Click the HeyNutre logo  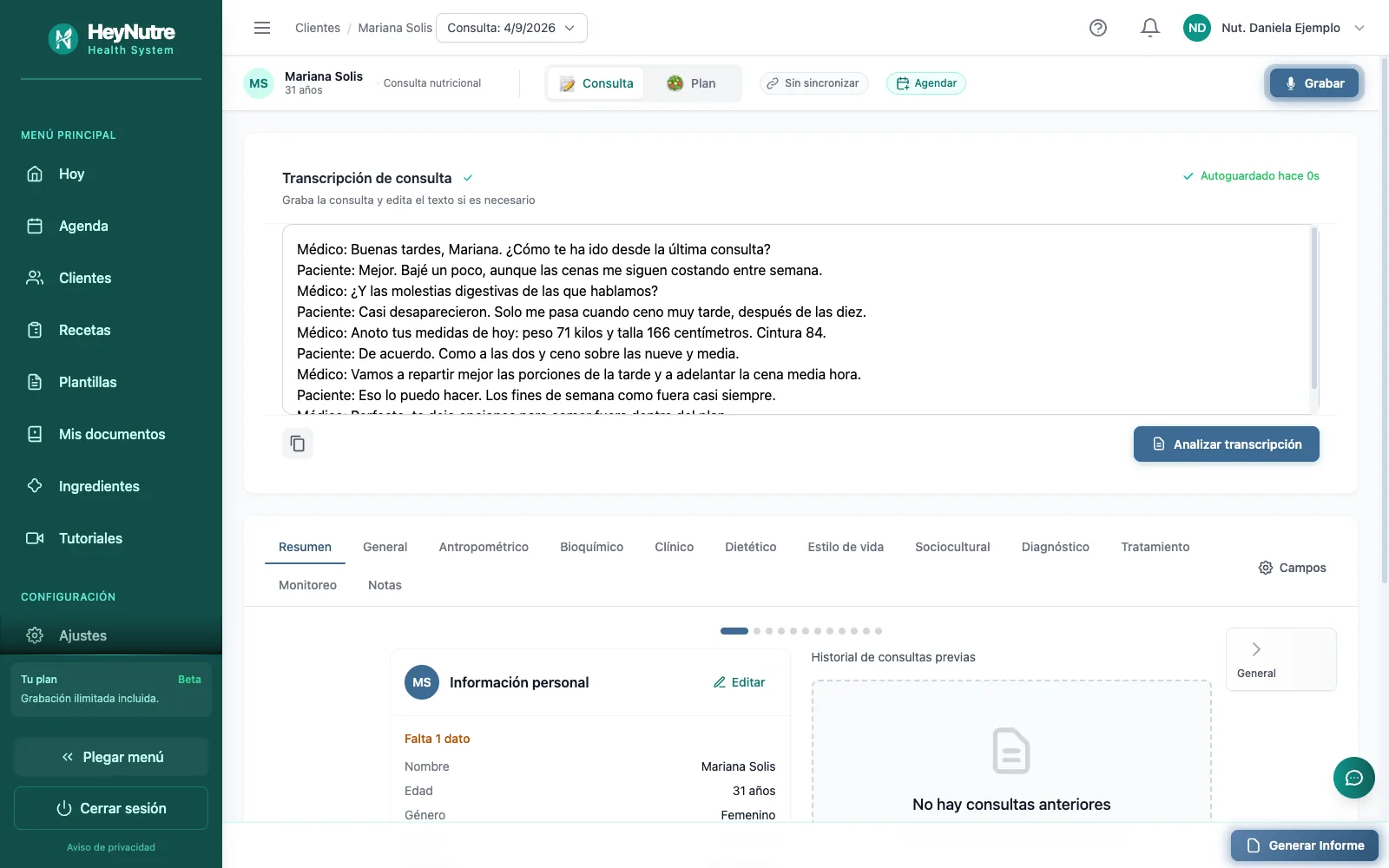click(111, 38)
